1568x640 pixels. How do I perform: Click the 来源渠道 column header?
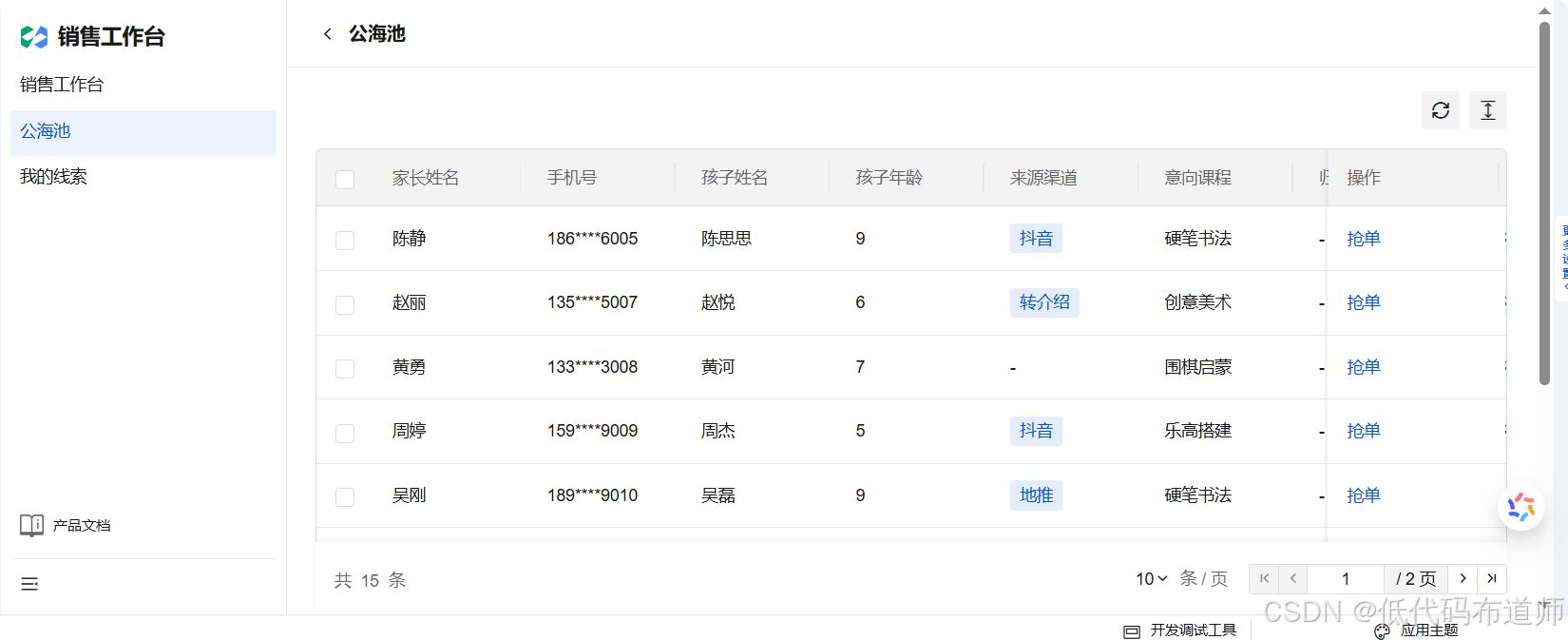(1043, 178)
